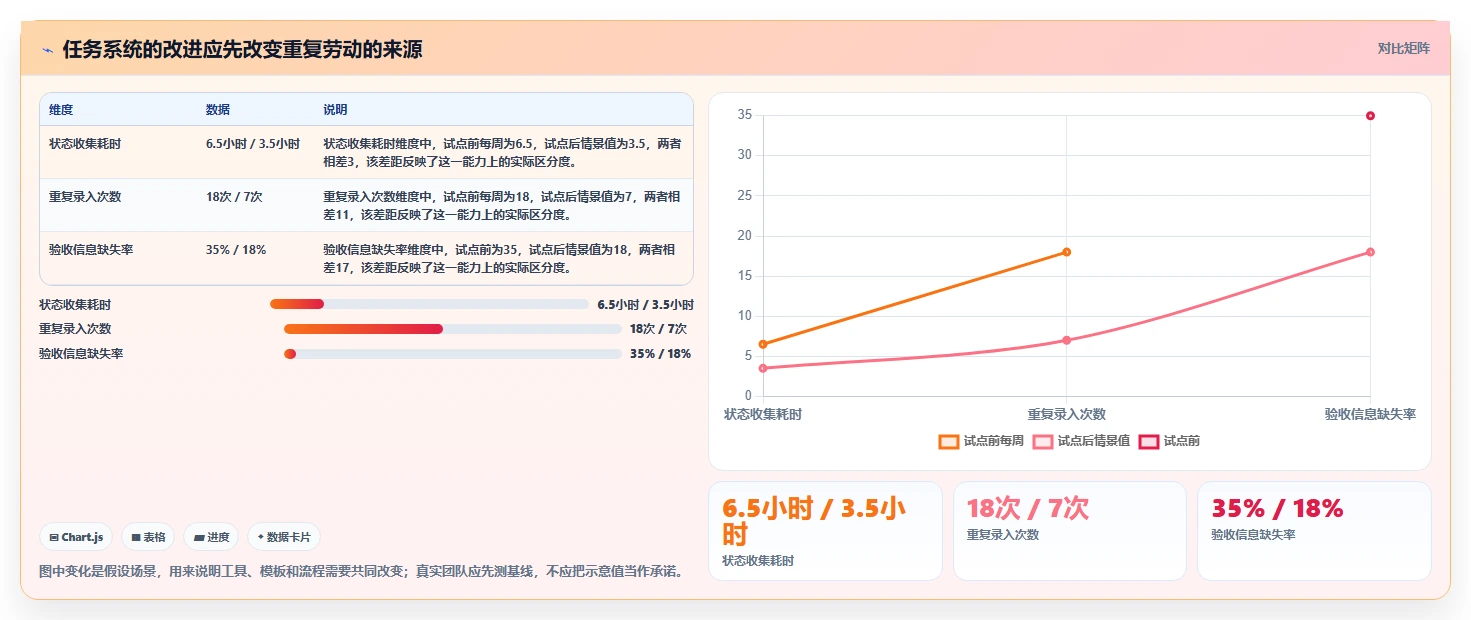Click the description text for 状态收集耗时 row
This screenshot has height=620, width=1471.
point(502,152)
